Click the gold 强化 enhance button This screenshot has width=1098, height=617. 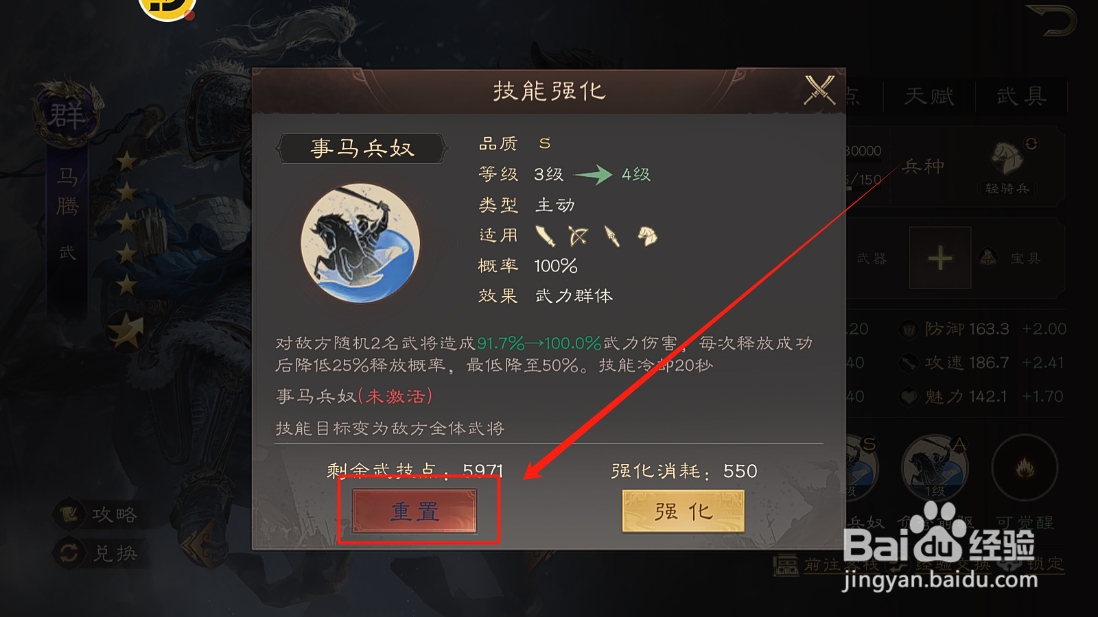point(683,511)
